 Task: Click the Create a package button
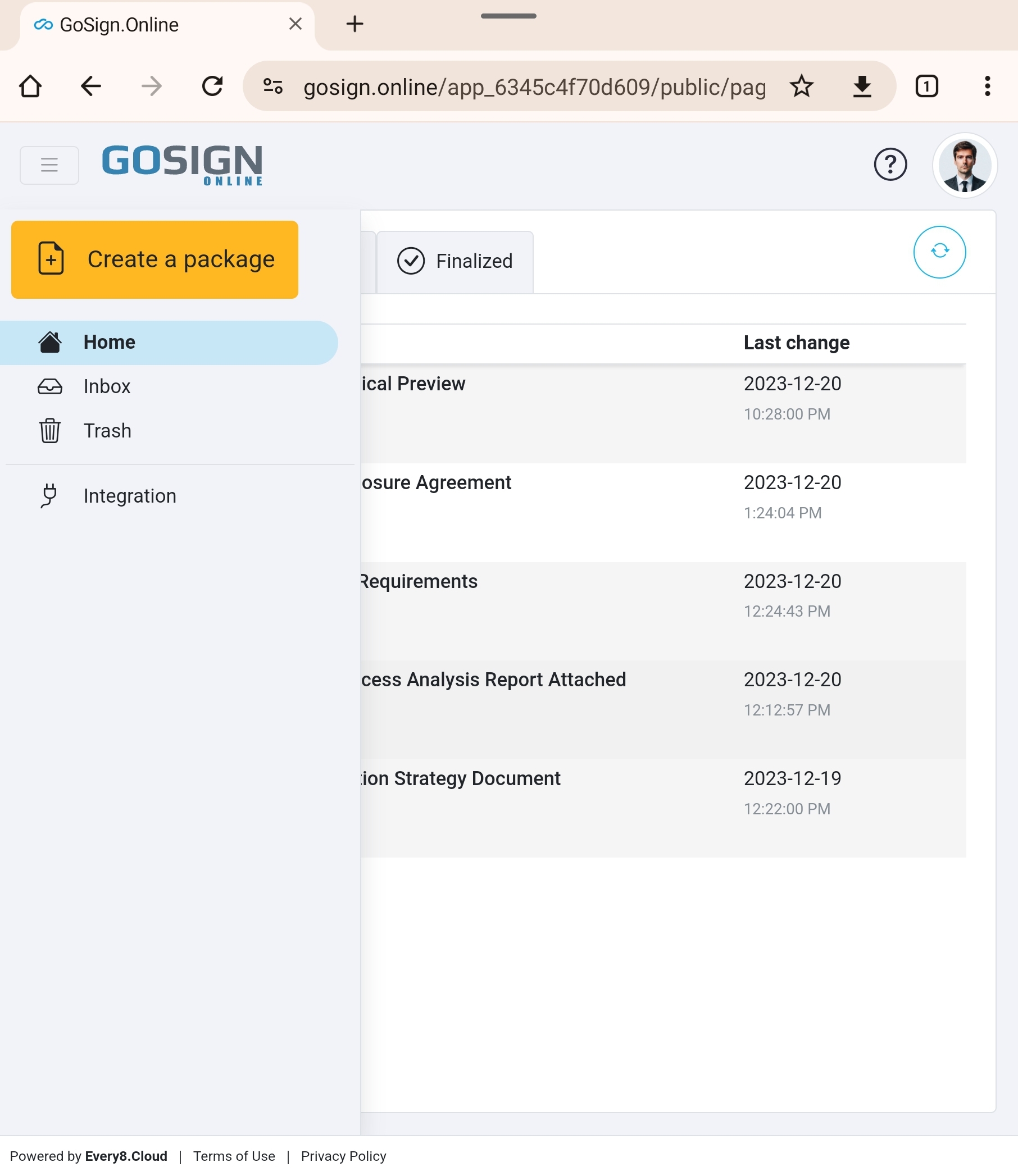[x=154, y=259]
